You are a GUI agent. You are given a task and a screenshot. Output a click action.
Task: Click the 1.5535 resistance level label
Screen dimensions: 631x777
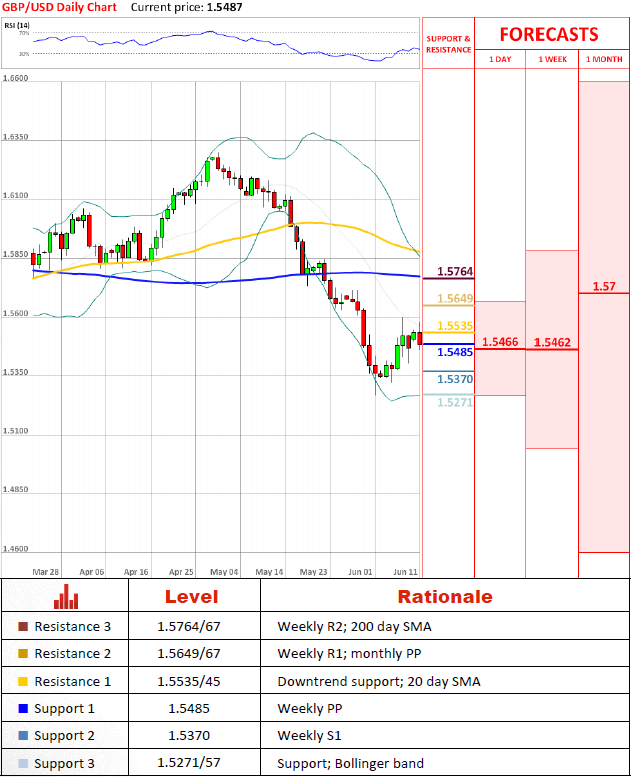pos(455,326)
